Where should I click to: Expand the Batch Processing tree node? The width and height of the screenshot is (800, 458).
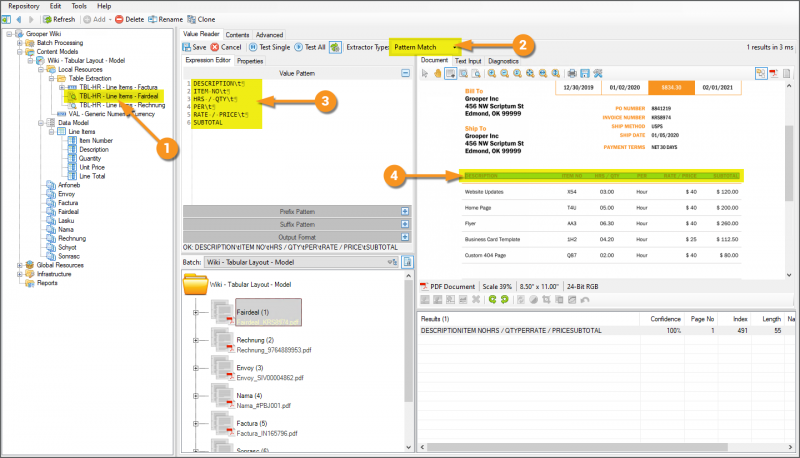point(19,43)
